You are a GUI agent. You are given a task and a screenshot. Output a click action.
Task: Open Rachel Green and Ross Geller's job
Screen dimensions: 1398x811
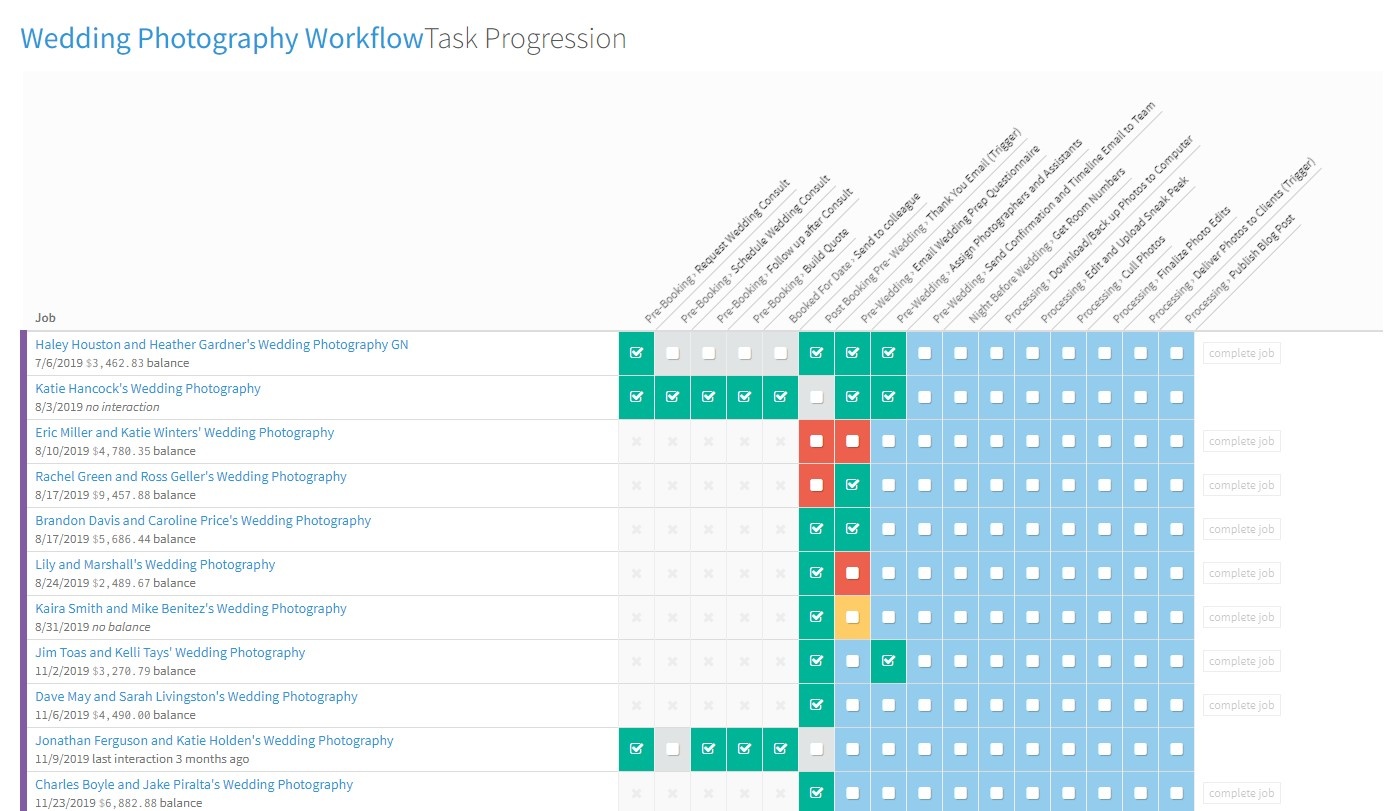click(x=191, y=477)
